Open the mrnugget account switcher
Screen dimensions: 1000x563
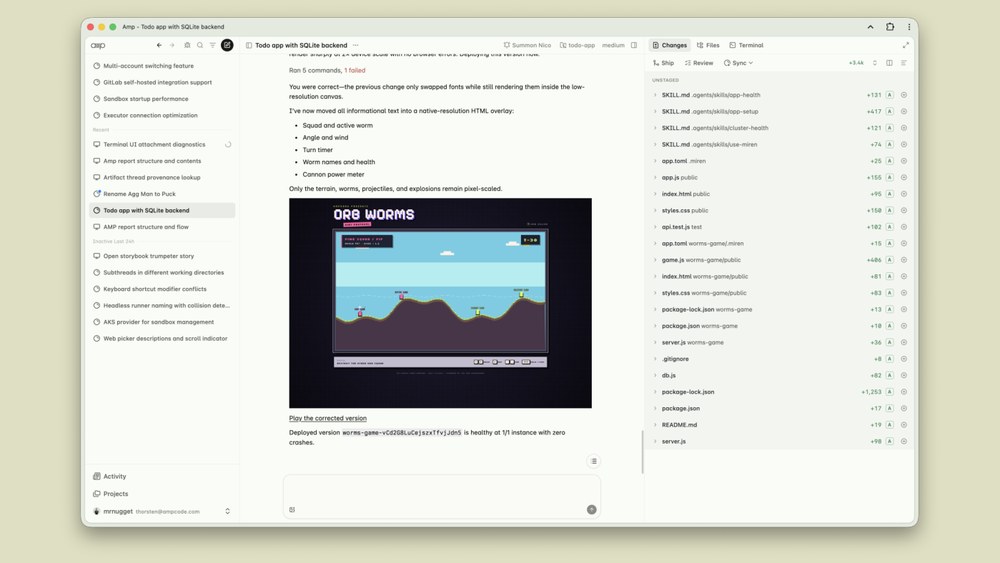click(162, 511)
